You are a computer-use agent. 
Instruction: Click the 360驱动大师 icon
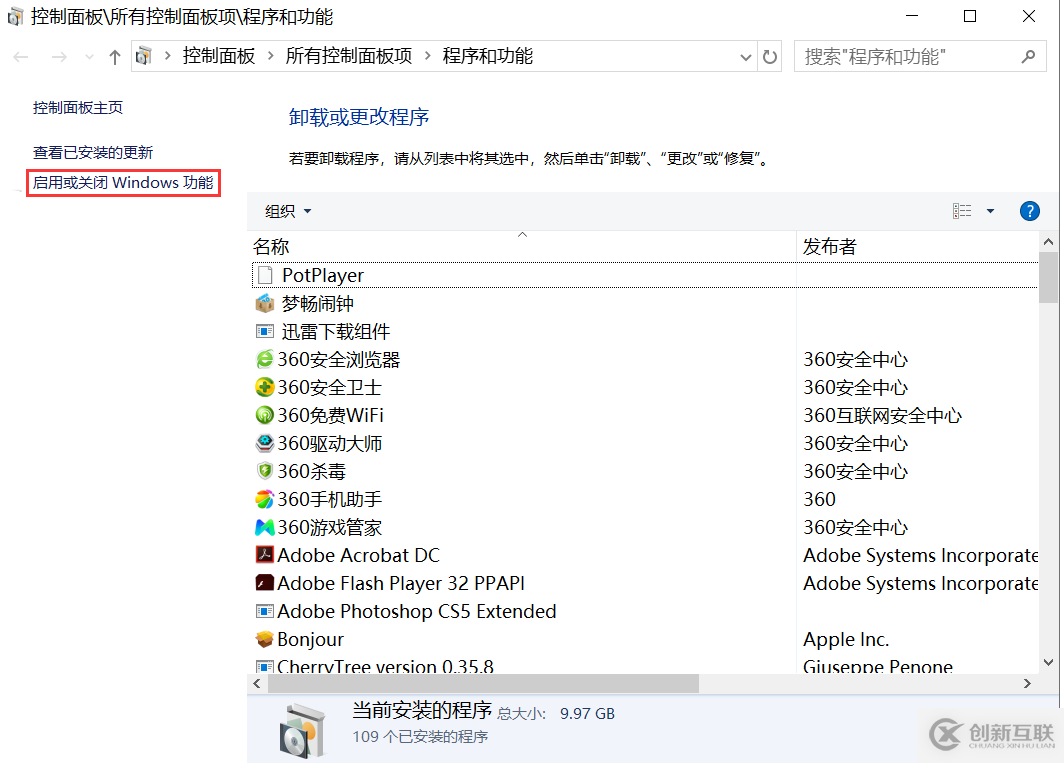pyautogui.click(x=265, y=443)
